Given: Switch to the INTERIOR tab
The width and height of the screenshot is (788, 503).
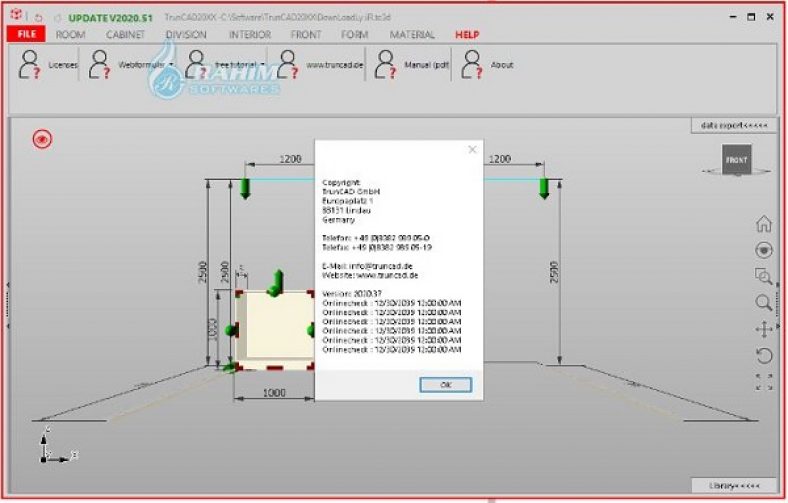Looking at the screenshot, I should click(250, 35).
